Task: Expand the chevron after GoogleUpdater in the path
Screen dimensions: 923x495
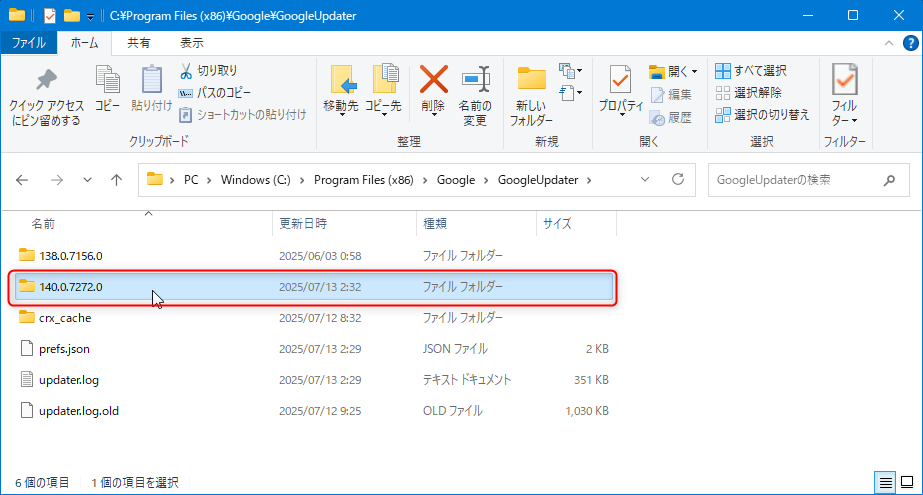Action: pyautogui.click(x=589, y=180)
